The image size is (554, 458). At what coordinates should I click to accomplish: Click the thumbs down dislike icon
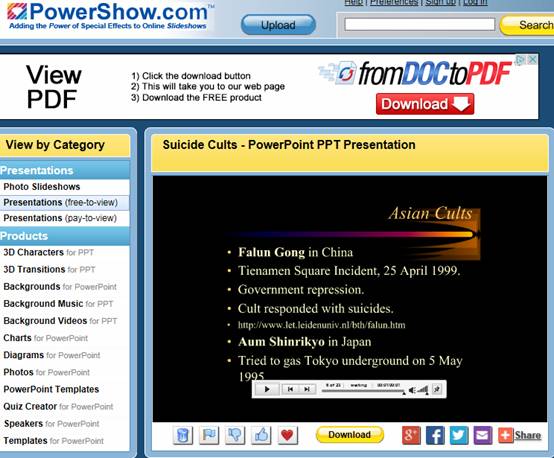coord(235,435)
